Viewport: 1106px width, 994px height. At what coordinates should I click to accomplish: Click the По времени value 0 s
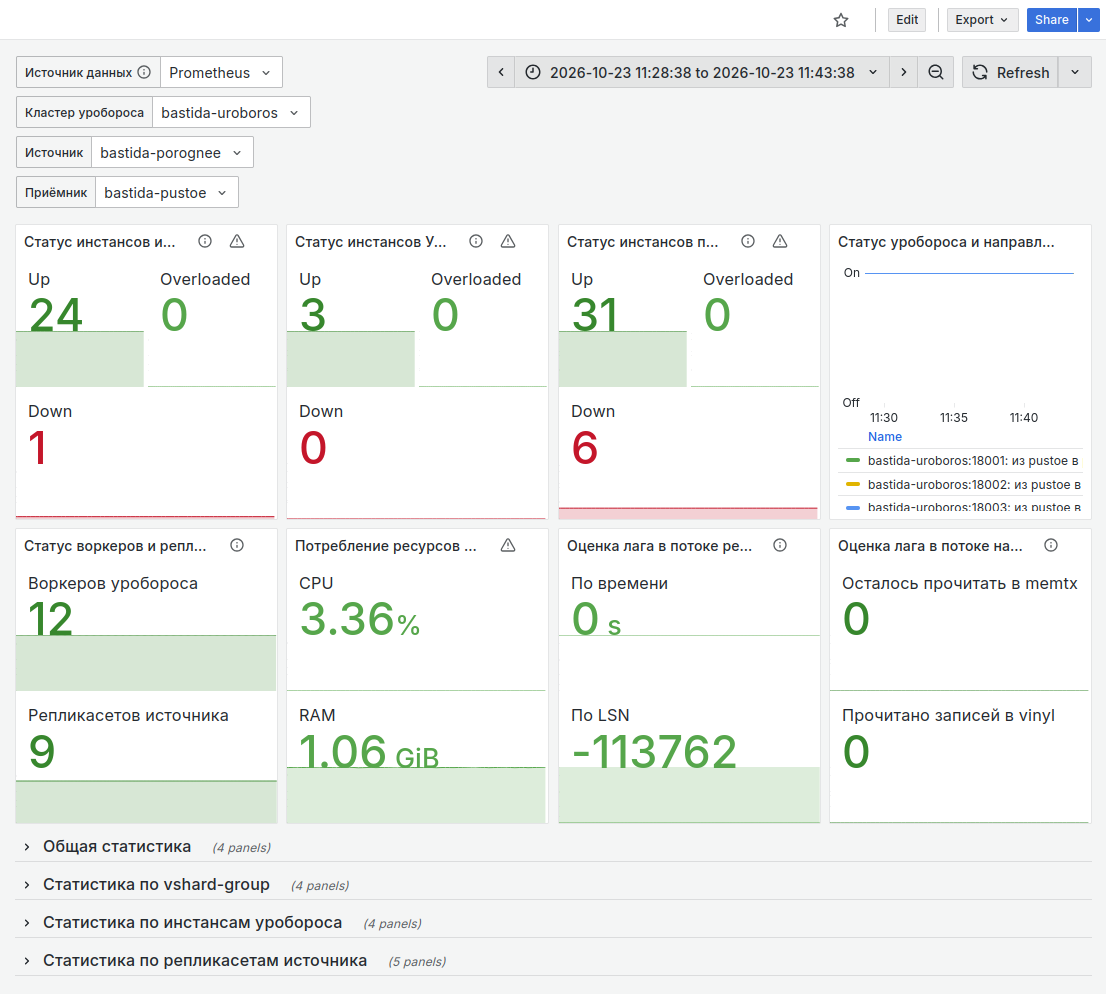[x=596, y=619]
